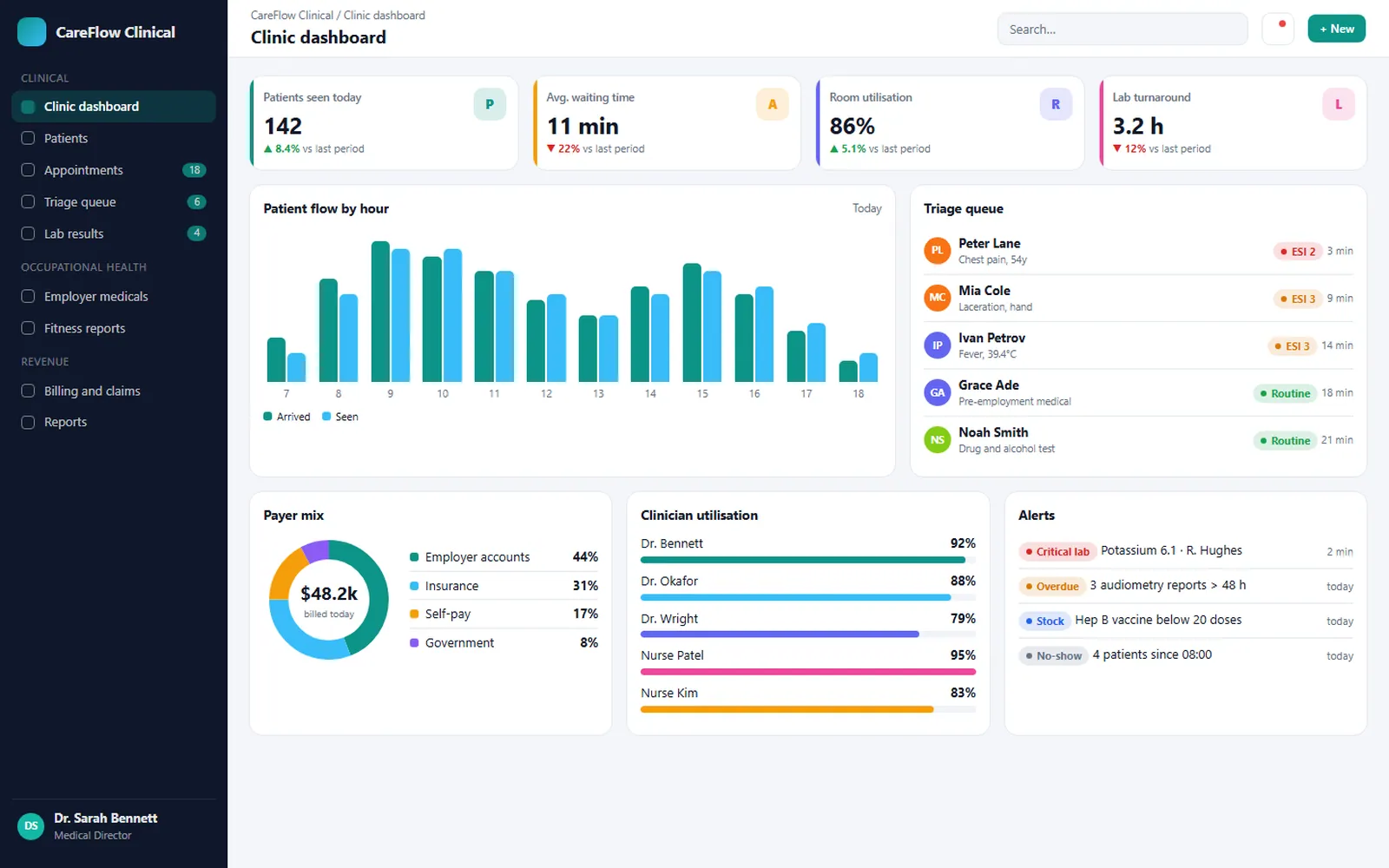Click Ivan Petrov's IP avatar
This screenshot has height=868, width=1389.
[938, 345]
